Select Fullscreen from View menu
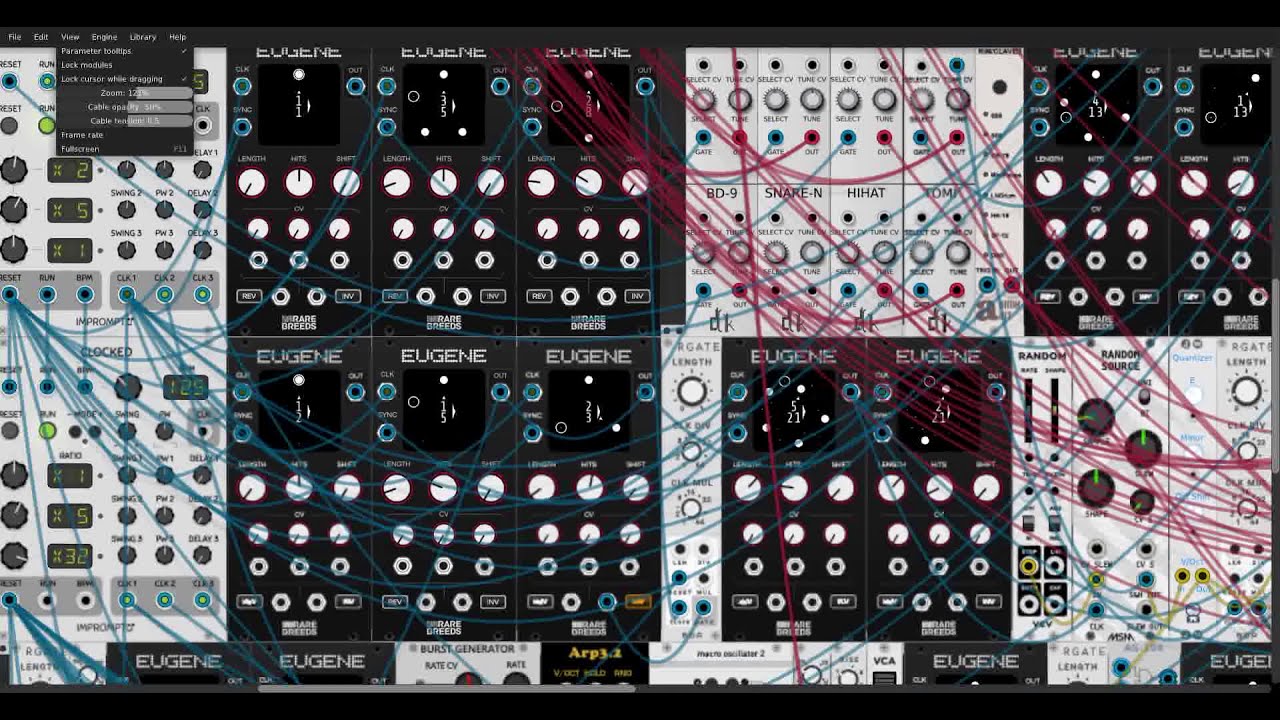 [124, 149]
